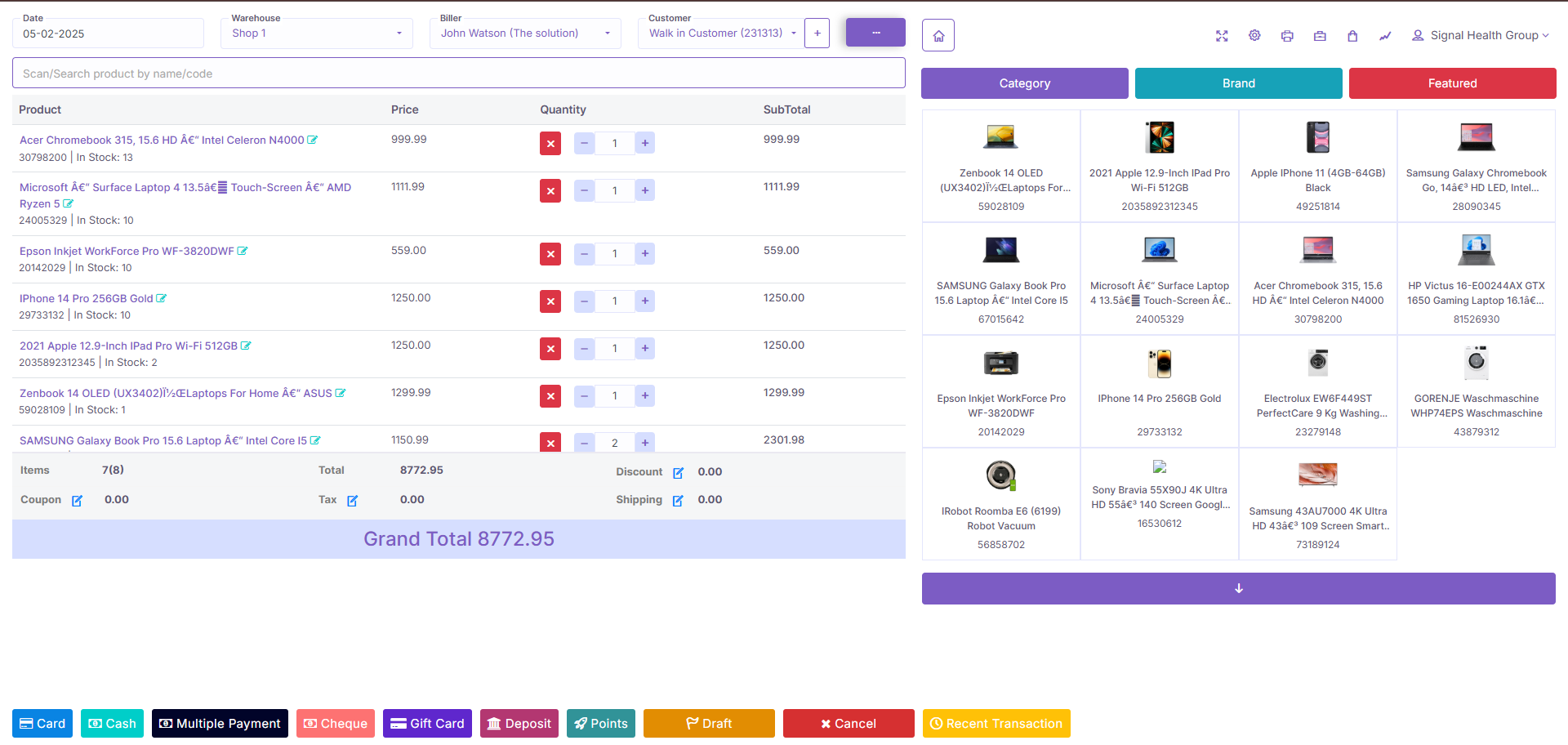Open the Biller John Watson dropdown
This screenshot has width=1568, height=745.
click(x=525, y=33)
